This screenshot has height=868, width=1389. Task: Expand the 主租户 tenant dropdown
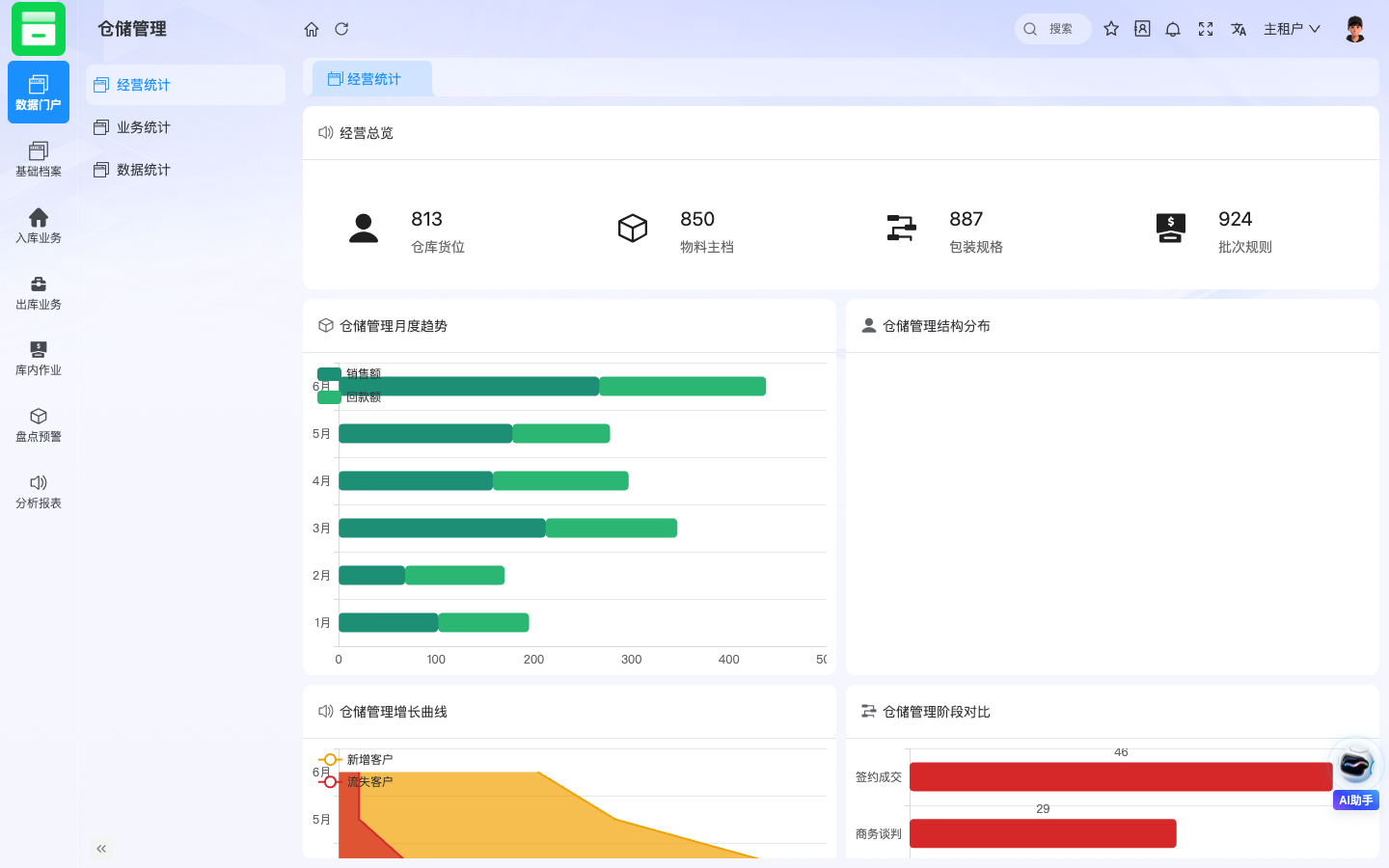(x=1292, y=29)
